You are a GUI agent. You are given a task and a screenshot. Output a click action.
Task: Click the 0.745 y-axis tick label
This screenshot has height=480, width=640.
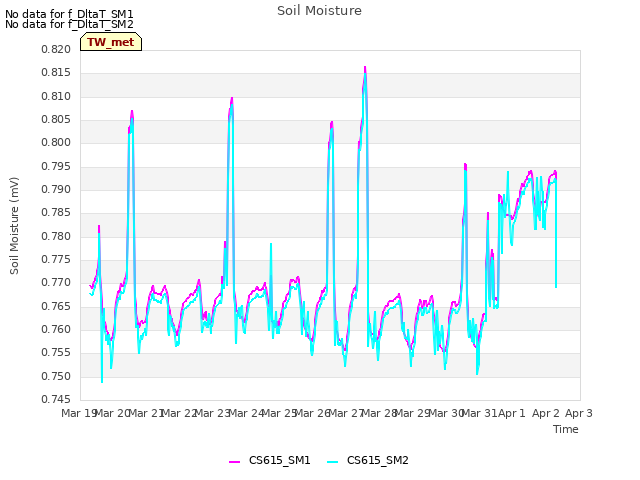(56, 399)
